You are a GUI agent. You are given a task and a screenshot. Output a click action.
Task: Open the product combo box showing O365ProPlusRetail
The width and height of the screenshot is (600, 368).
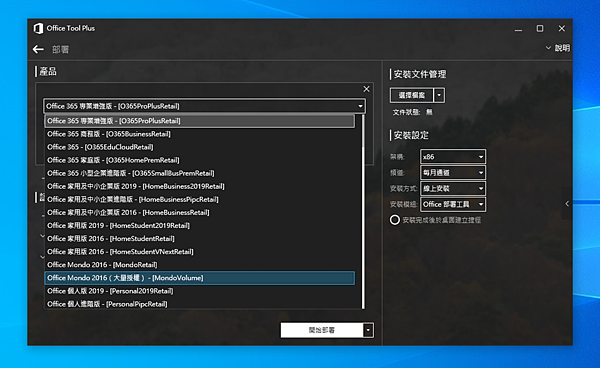(x=204, y=106)
